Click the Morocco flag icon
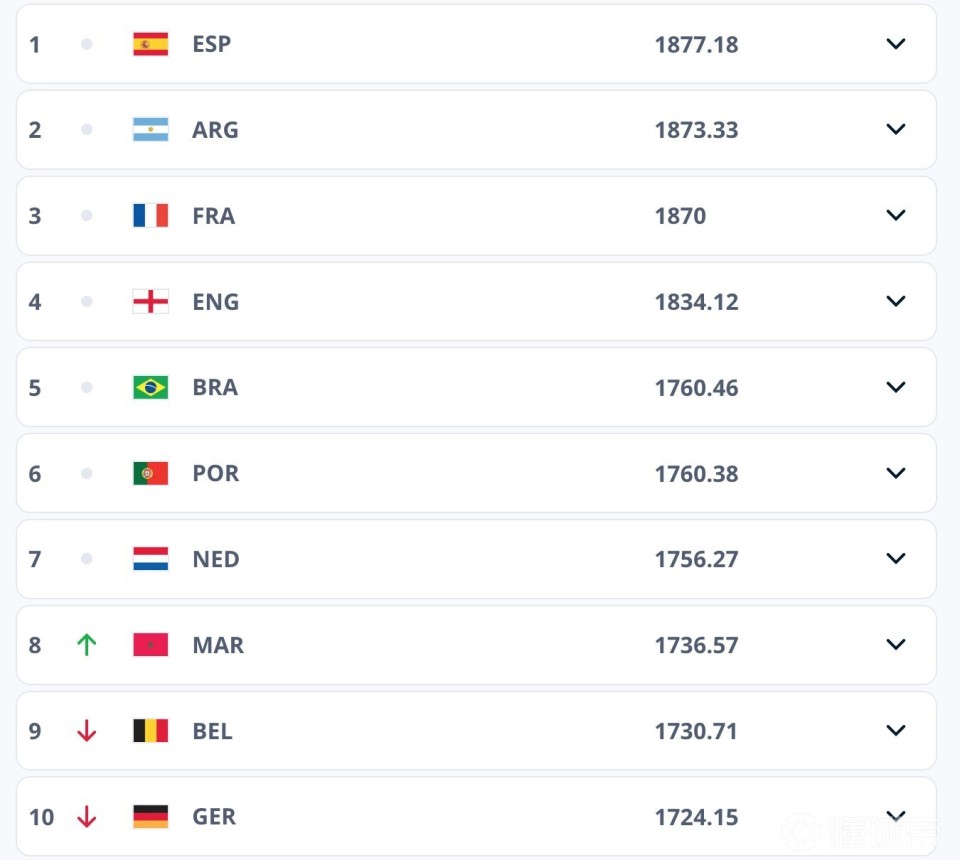The image size is (960, 860). [150, 645]
